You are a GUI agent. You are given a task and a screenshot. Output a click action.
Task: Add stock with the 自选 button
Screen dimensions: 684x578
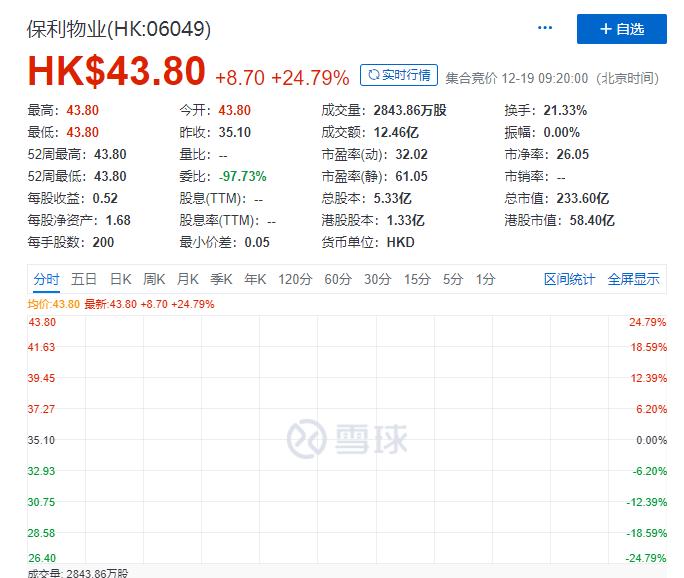click(622, 29)
